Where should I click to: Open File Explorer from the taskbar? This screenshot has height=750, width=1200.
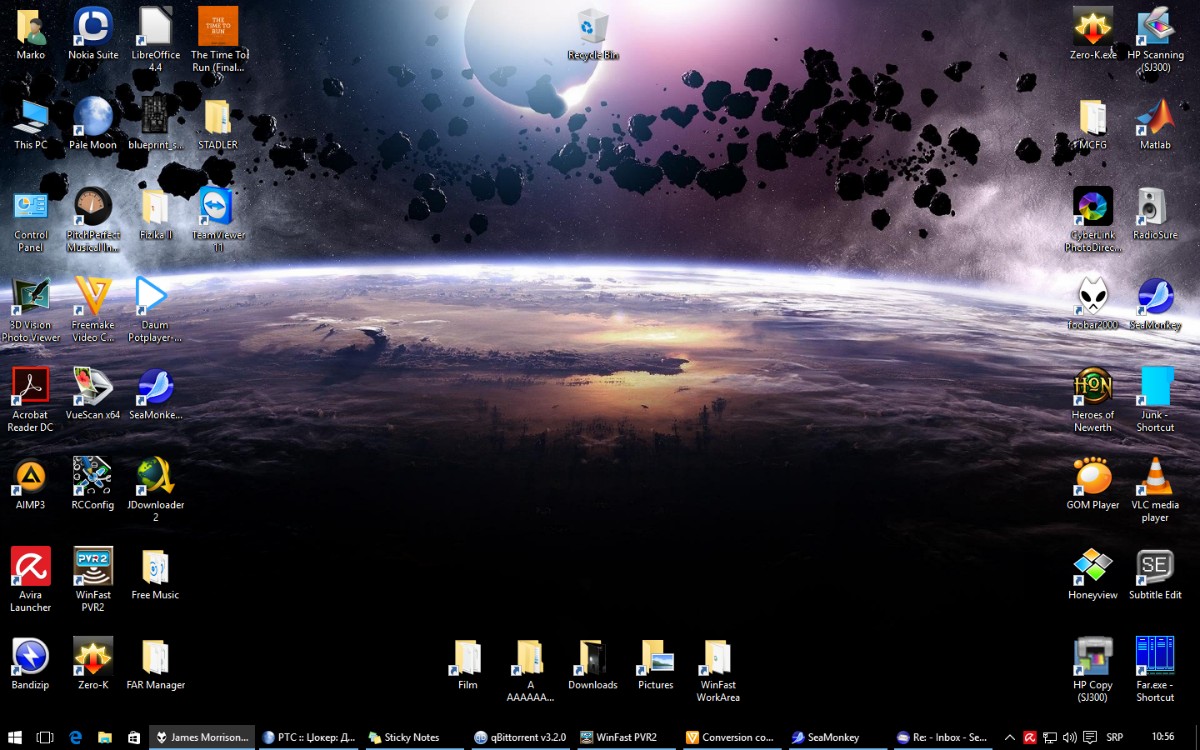click(x=105, y=737)
